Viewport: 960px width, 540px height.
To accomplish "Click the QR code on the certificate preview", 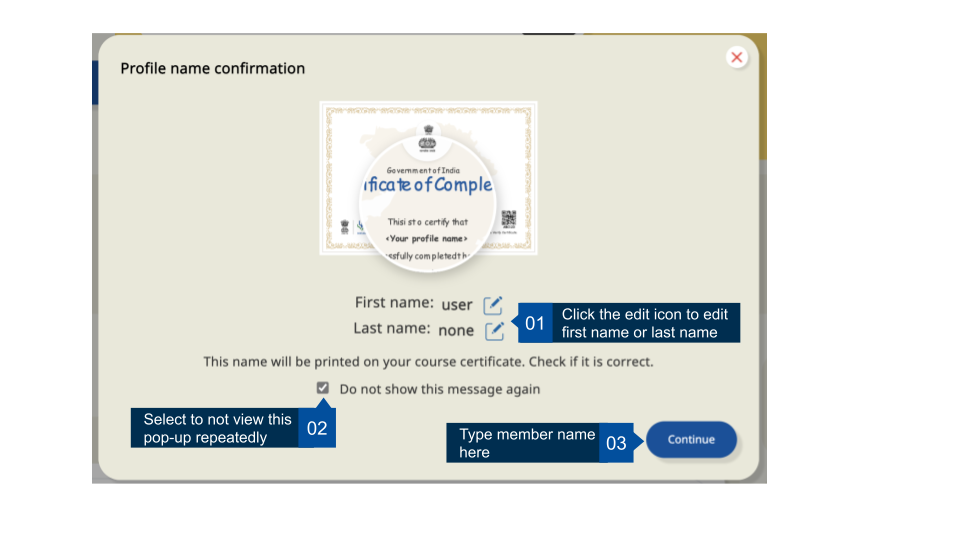I will [509, 219].
